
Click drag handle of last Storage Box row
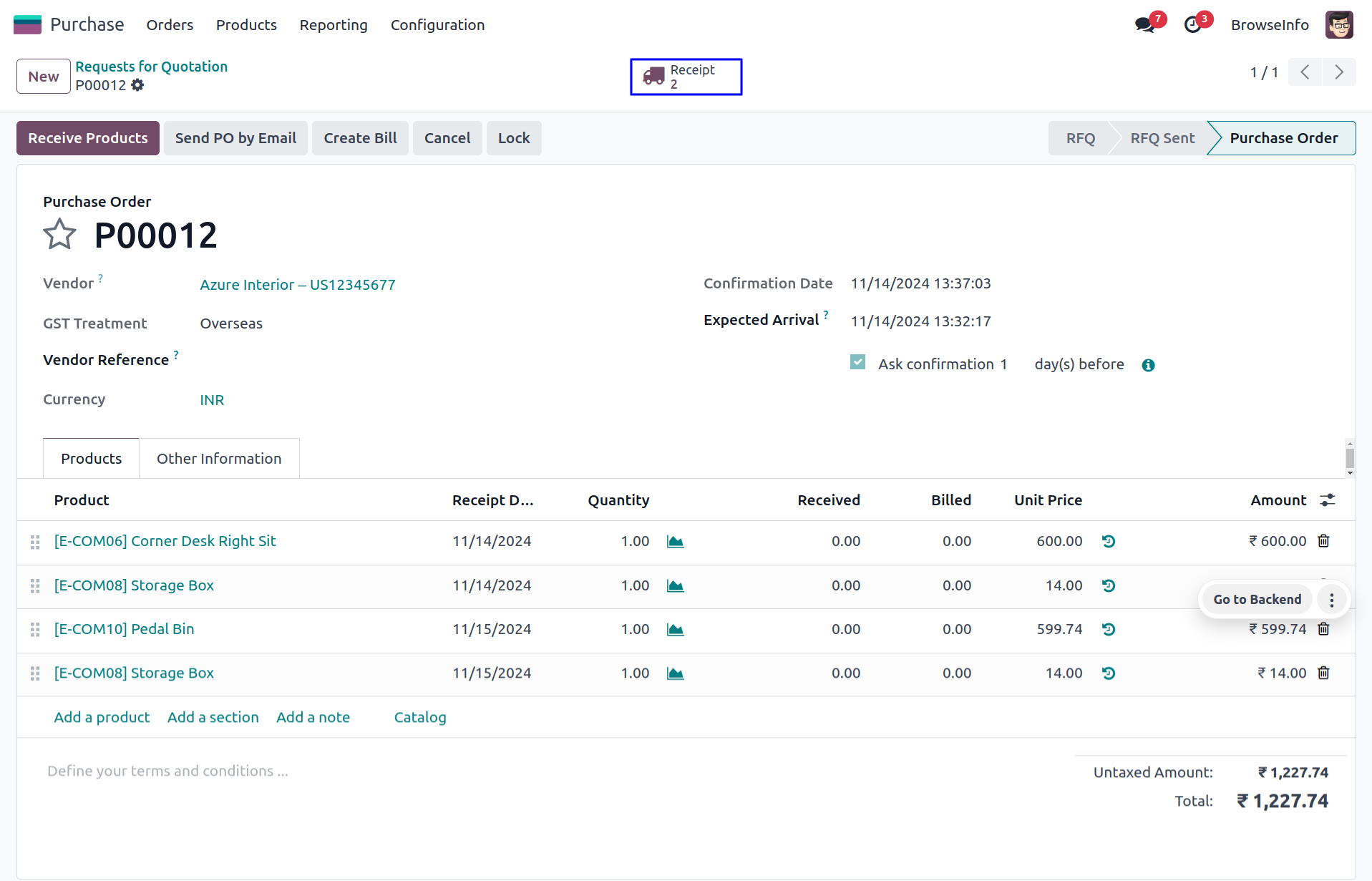point(35,673)
